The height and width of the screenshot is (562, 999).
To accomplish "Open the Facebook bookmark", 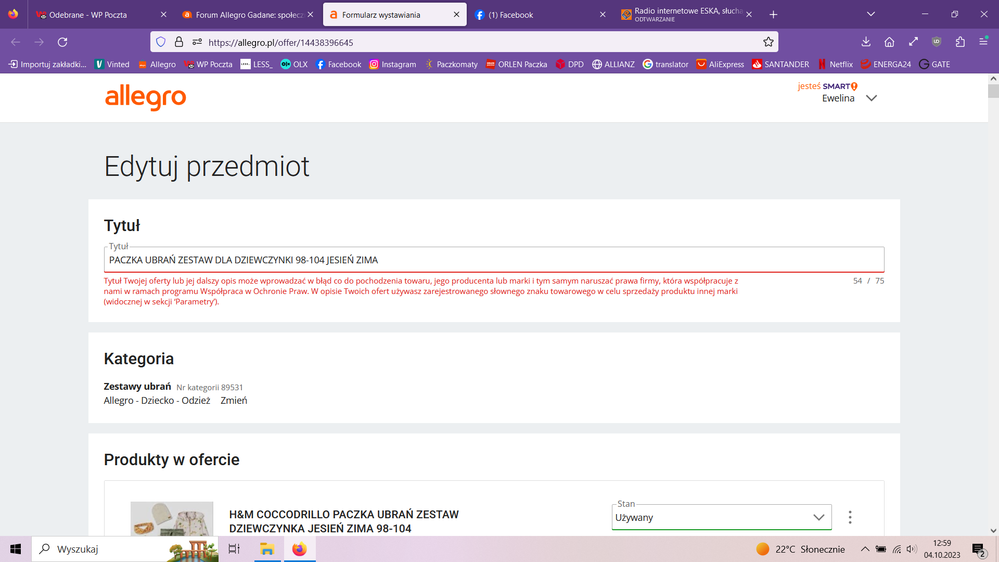I will click(x=338, y=64).
